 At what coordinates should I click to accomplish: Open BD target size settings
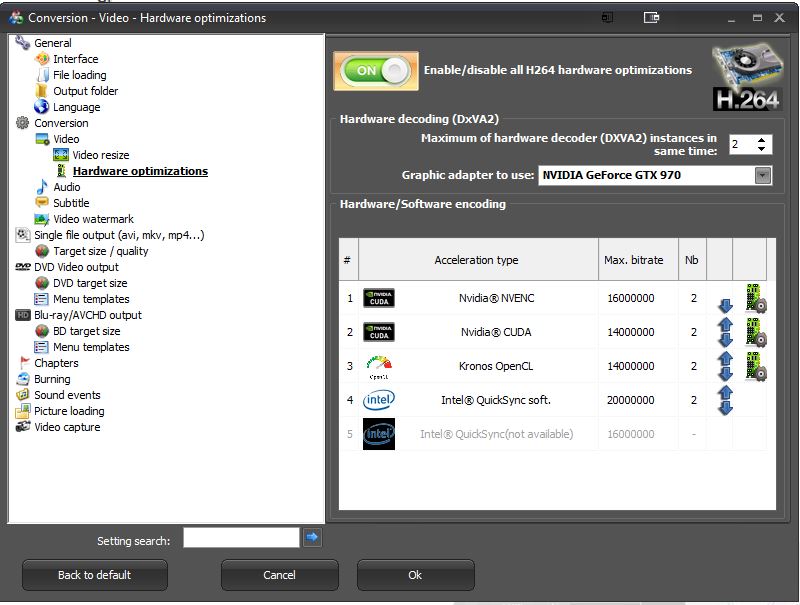coord(87,331)
